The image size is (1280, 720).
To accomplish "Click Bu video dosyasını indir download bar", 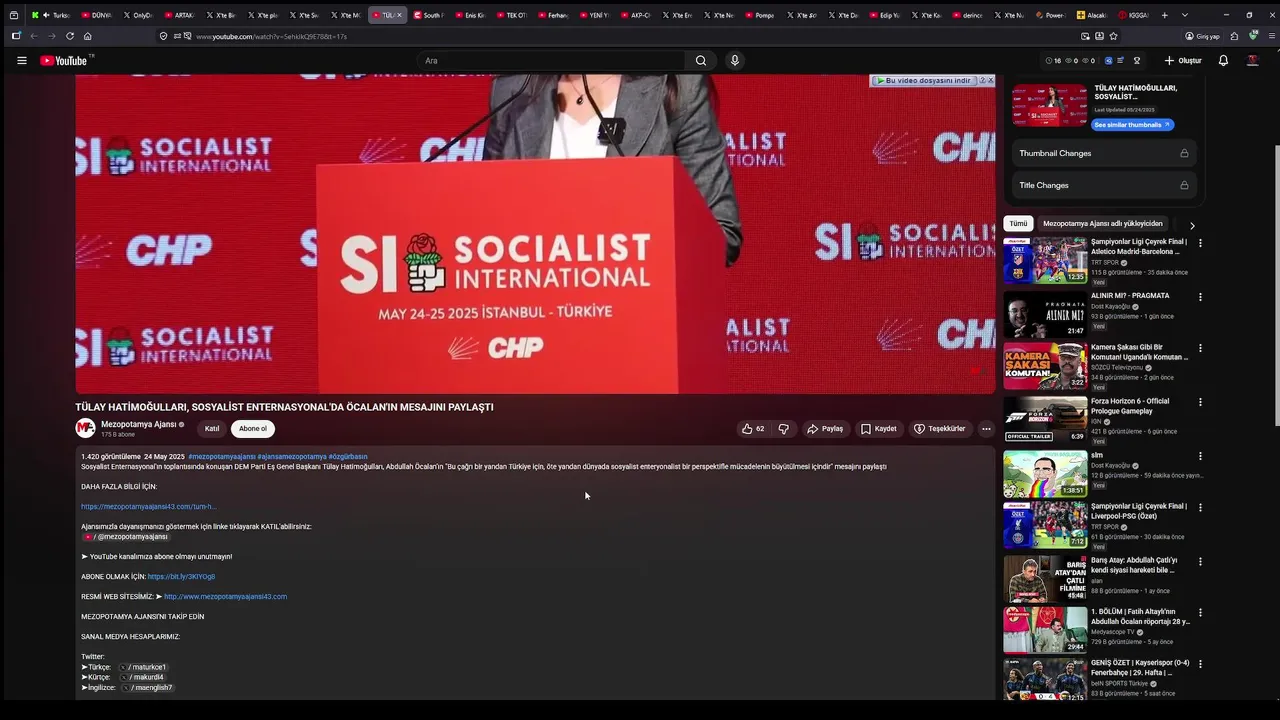I will pyautogui.click(x=923, y=80).
